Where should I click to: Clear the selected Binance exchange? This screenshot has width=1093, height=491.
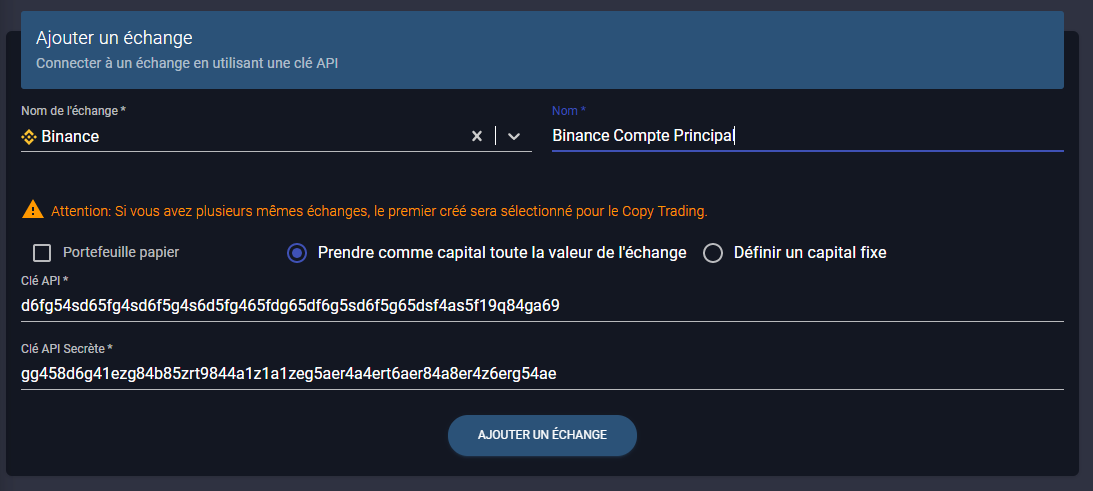[477, 136]
